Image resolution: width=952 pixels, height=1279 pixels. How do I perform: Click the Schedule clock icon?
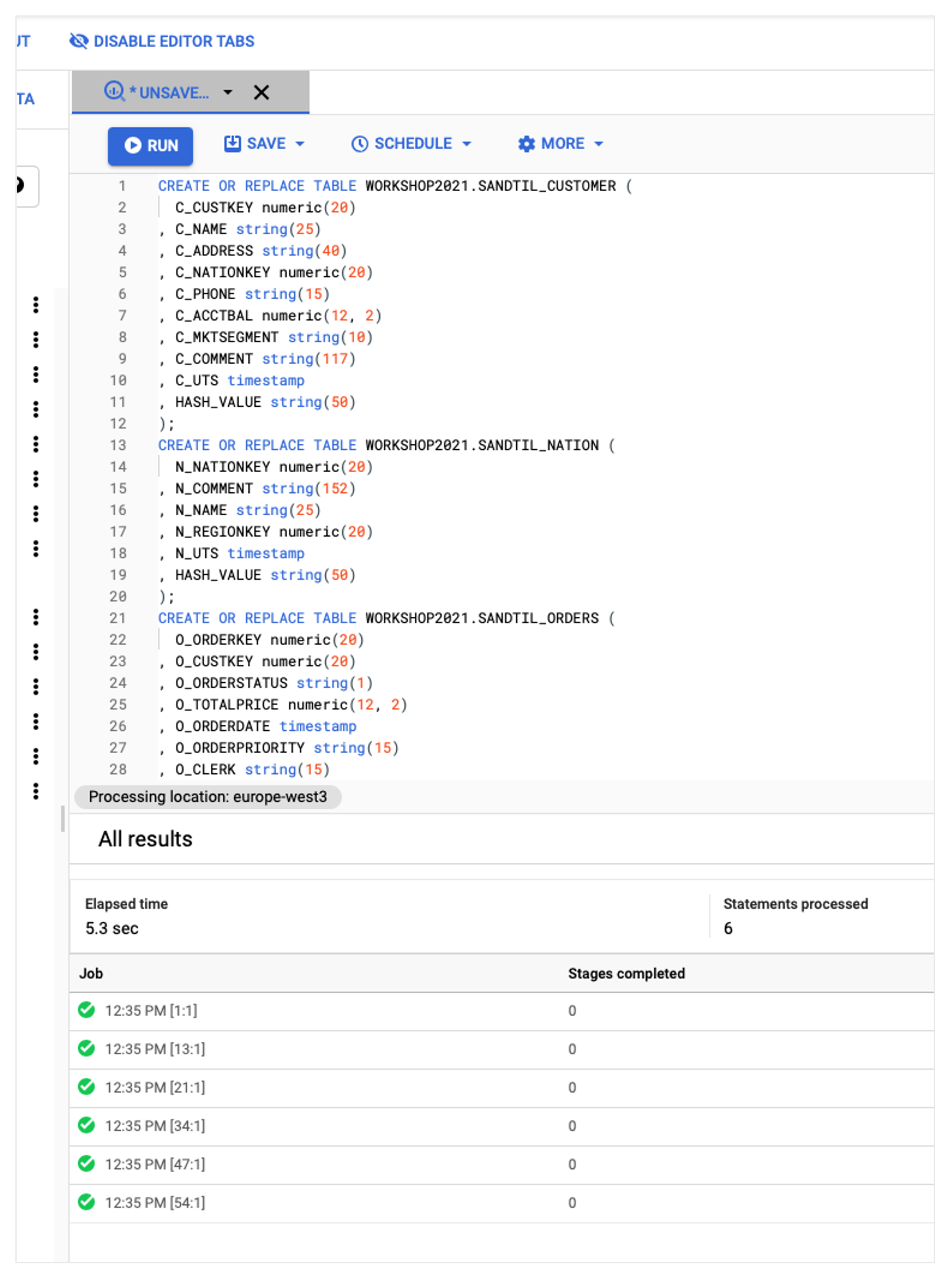point(360,144)
